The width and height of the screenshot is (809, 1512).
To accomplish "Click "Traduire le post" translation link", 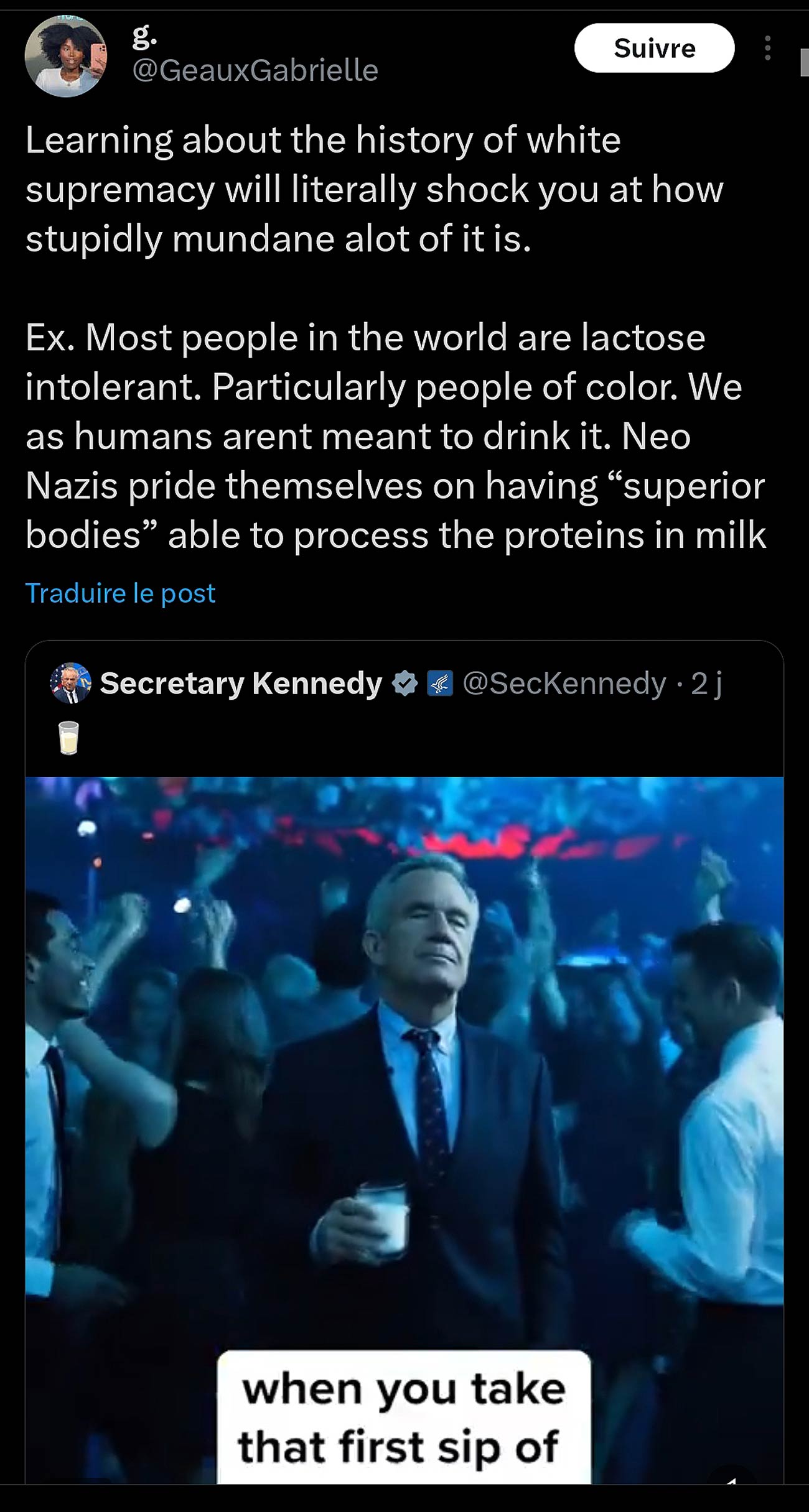I will pos(120,593).
